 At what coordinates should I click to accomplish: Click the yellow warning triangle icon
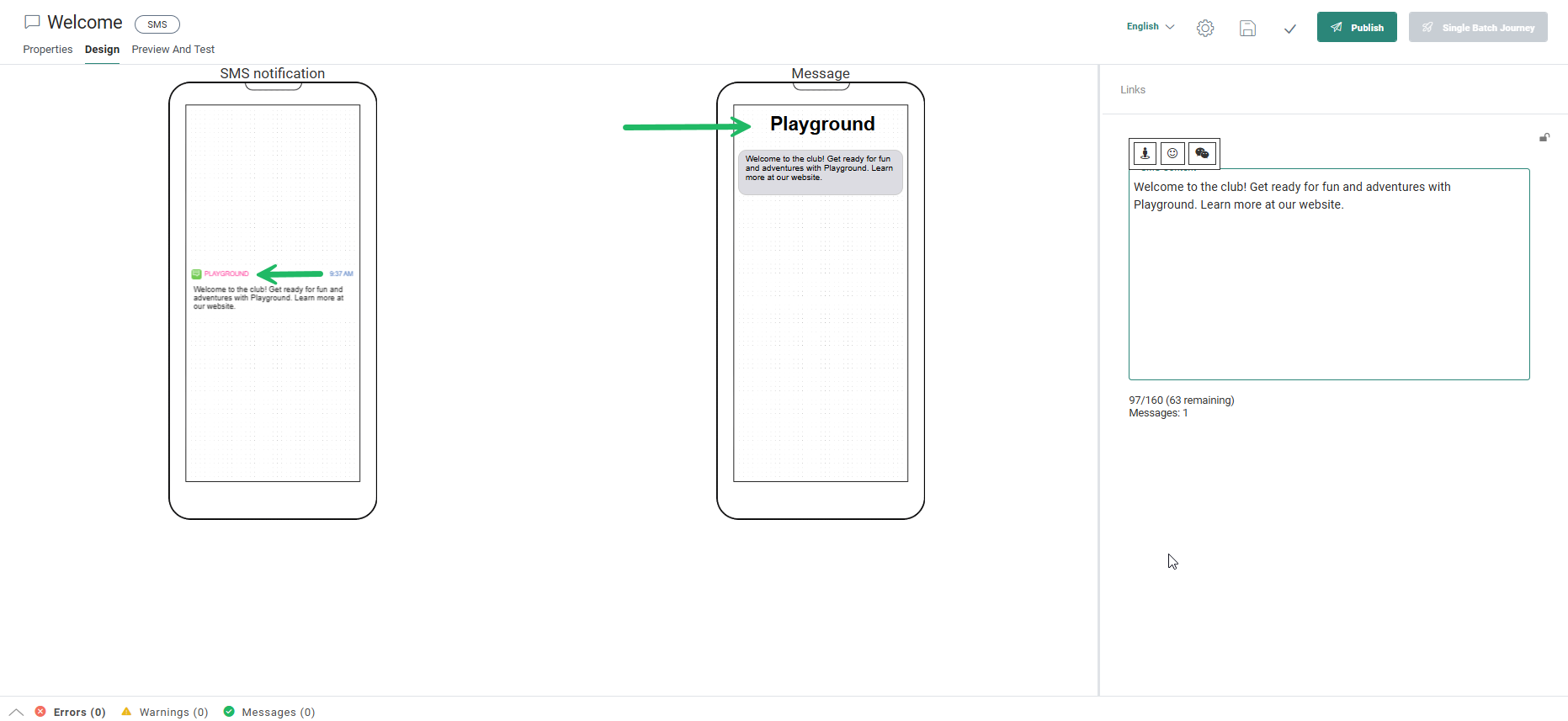point(126,712)
